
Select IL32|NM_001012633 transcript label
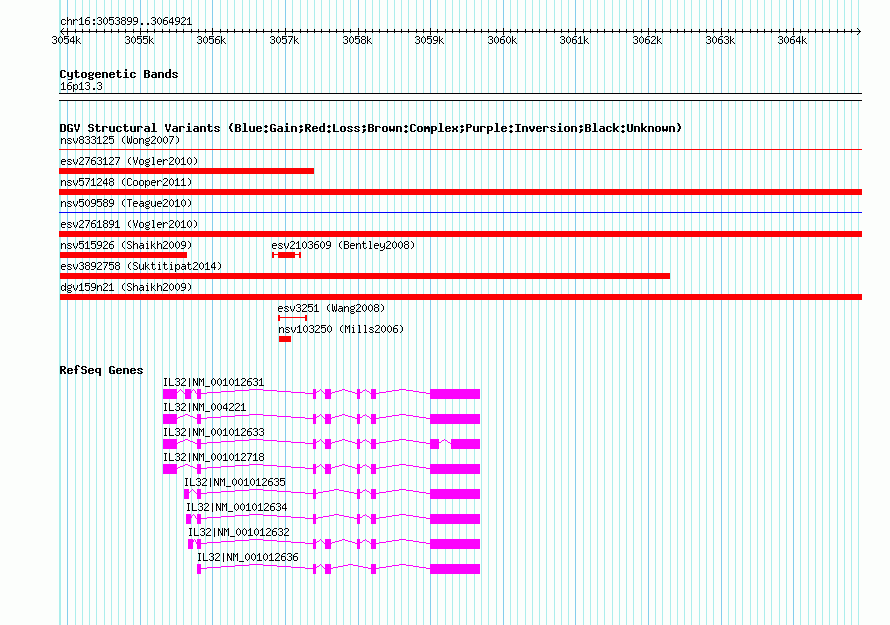tap(213, 433)
